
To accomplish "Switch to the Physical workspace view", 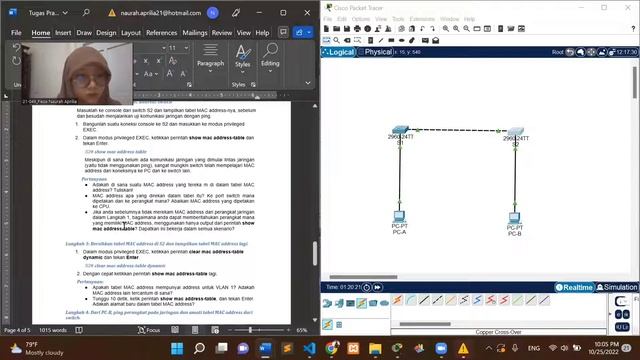I will [375, 52].
